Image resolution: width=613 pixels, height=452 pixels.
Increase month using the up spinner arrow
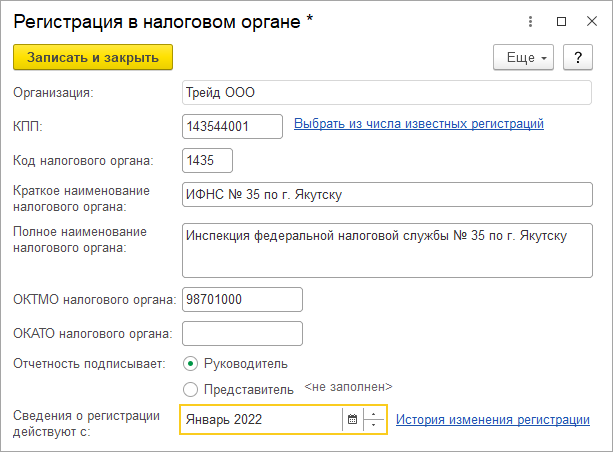[373, 414]
